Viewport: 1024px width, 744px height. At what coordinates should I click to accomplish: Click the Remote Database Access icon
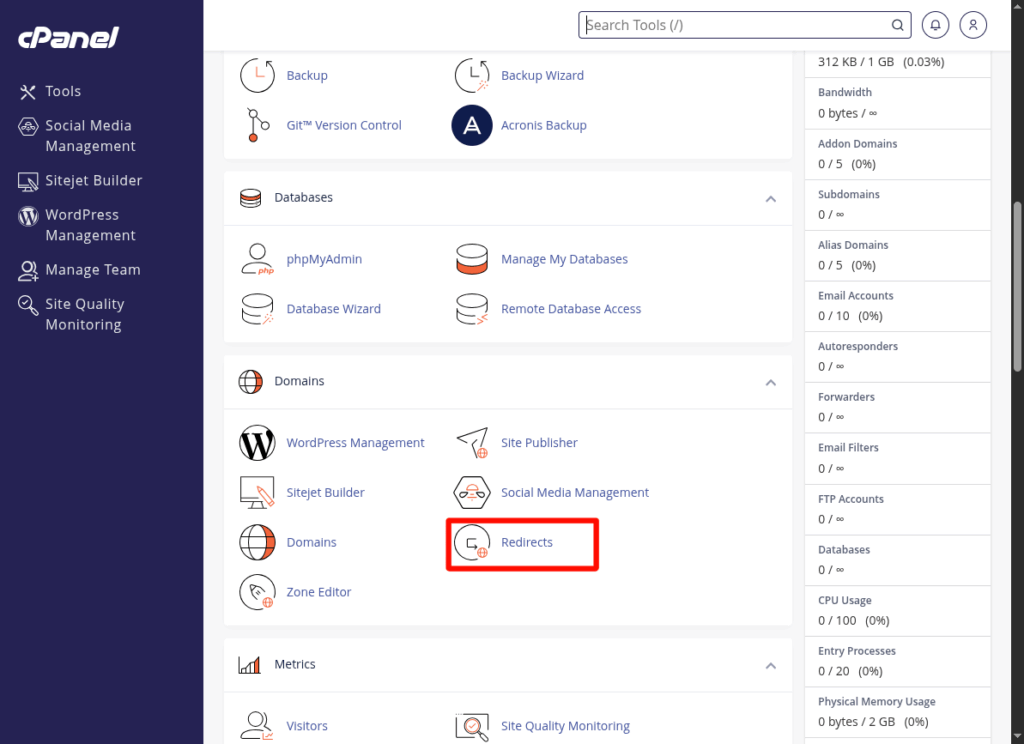pos(472,309)
